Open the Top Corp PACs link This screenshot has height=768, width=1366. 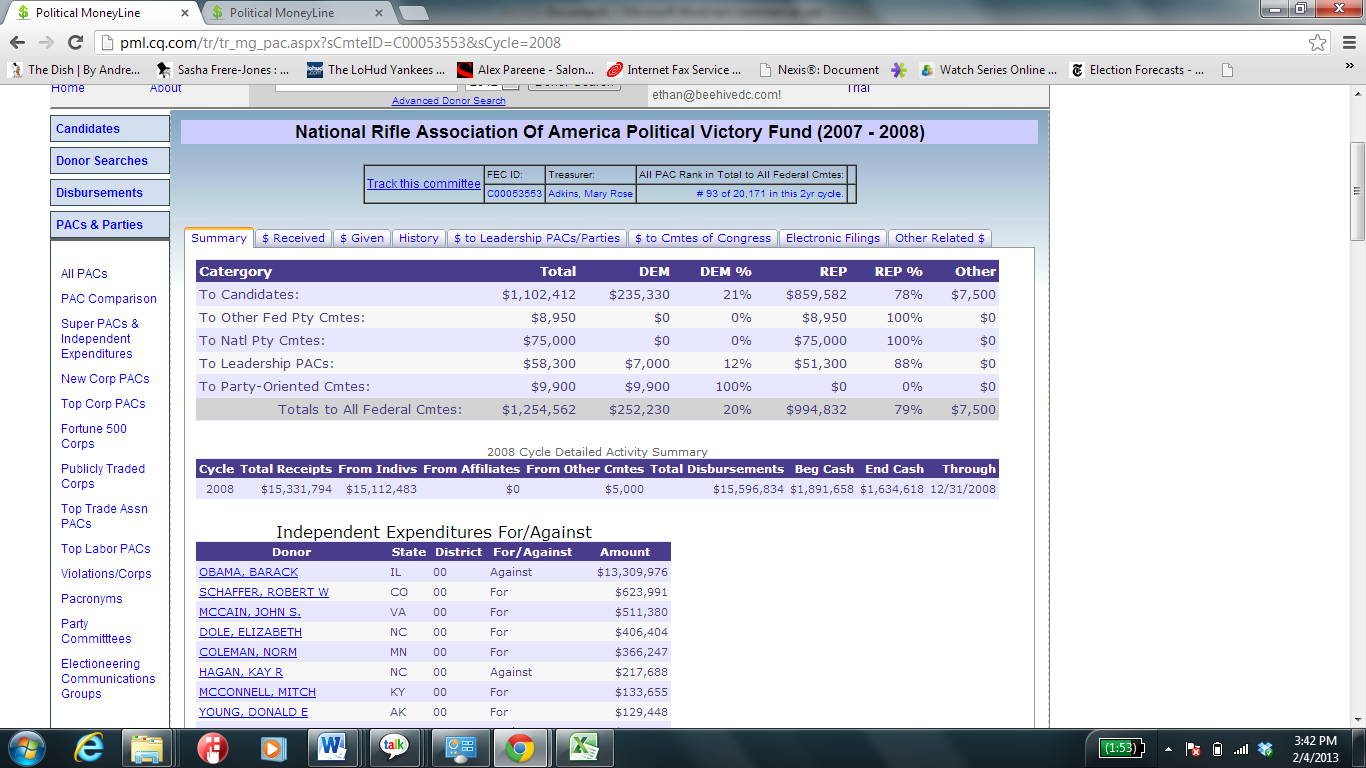coord(103,404)
